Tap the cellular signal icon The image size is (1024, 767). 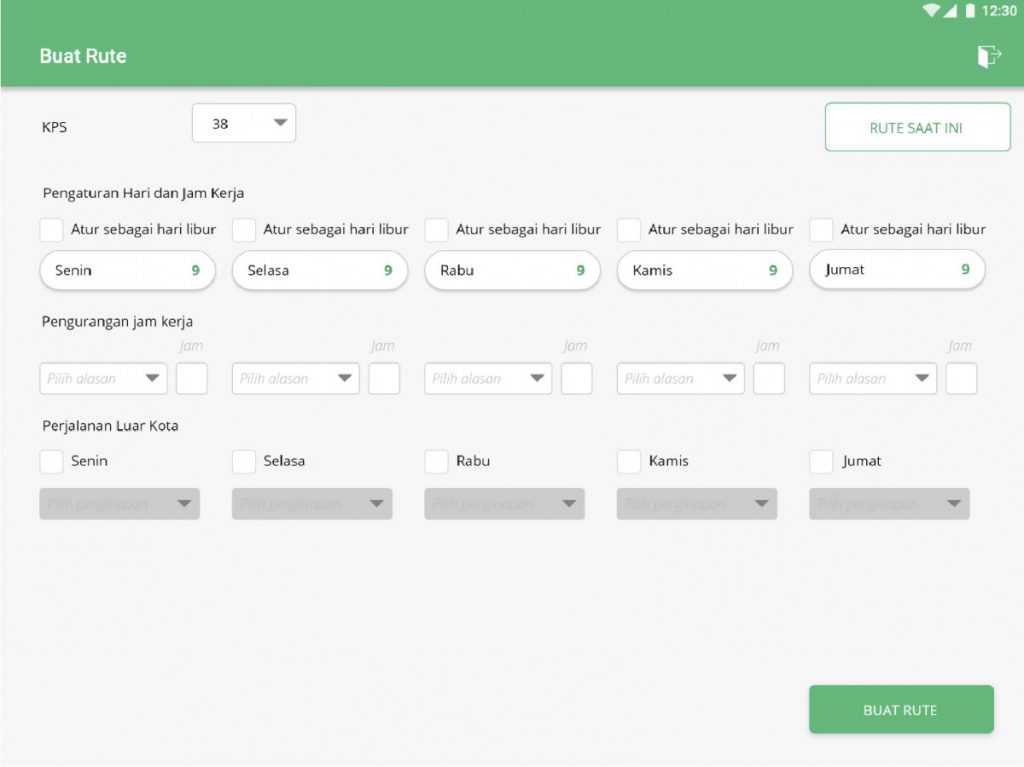pos(950,11)
